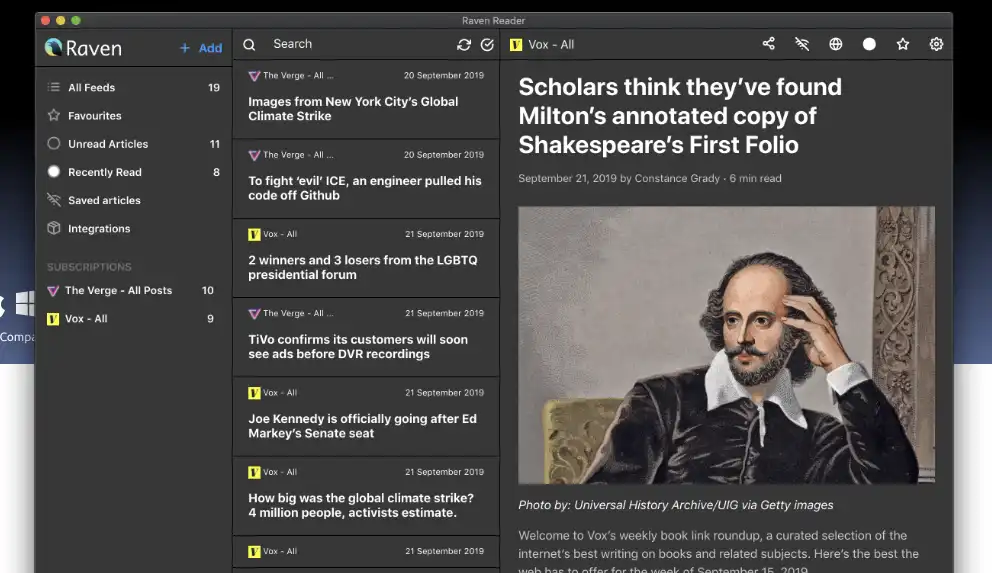The height and width of the screenshot is (573, 992).
Task: Click Vox icon on 'How big was' item
Action: point(254,472)
